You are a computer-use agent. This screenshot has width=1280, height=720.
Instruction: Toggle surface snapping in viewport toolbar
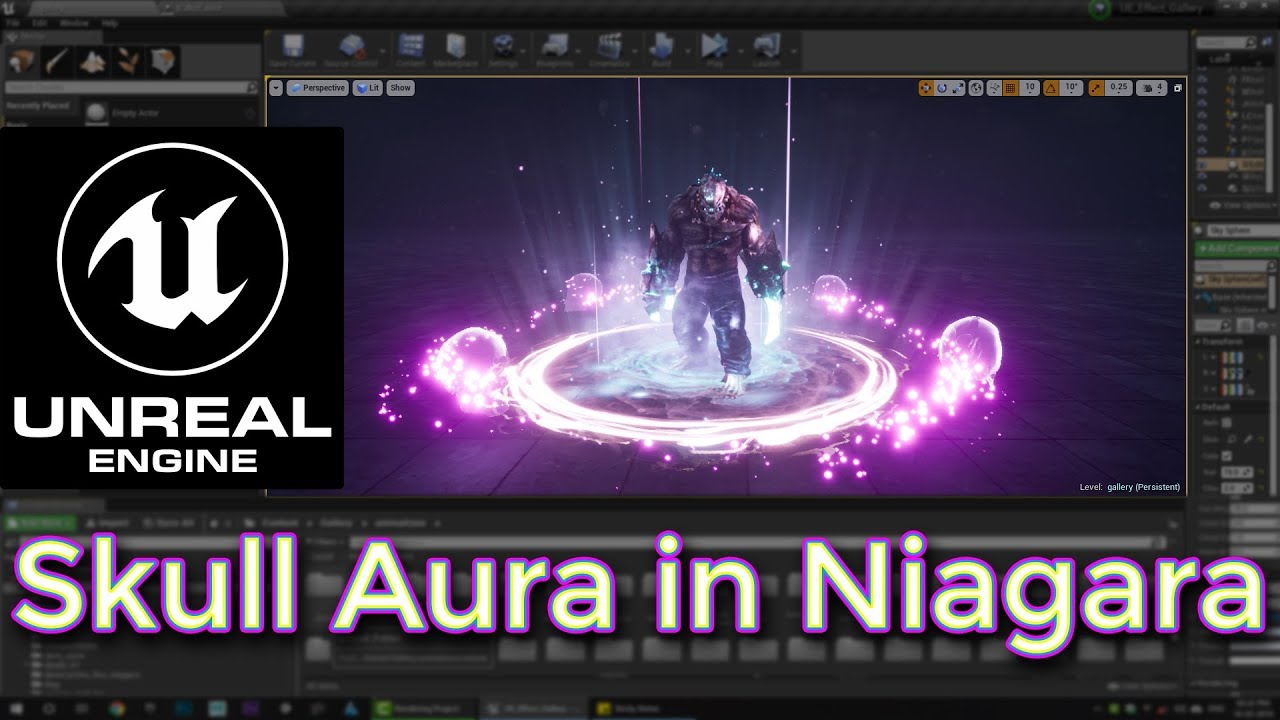point(994,88)
